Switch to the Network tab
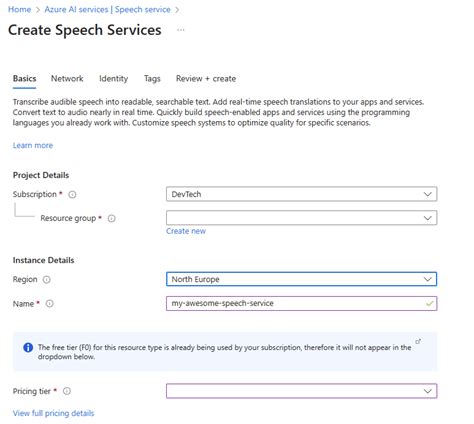Screen dimensions: 474x424 coord(67,79)
